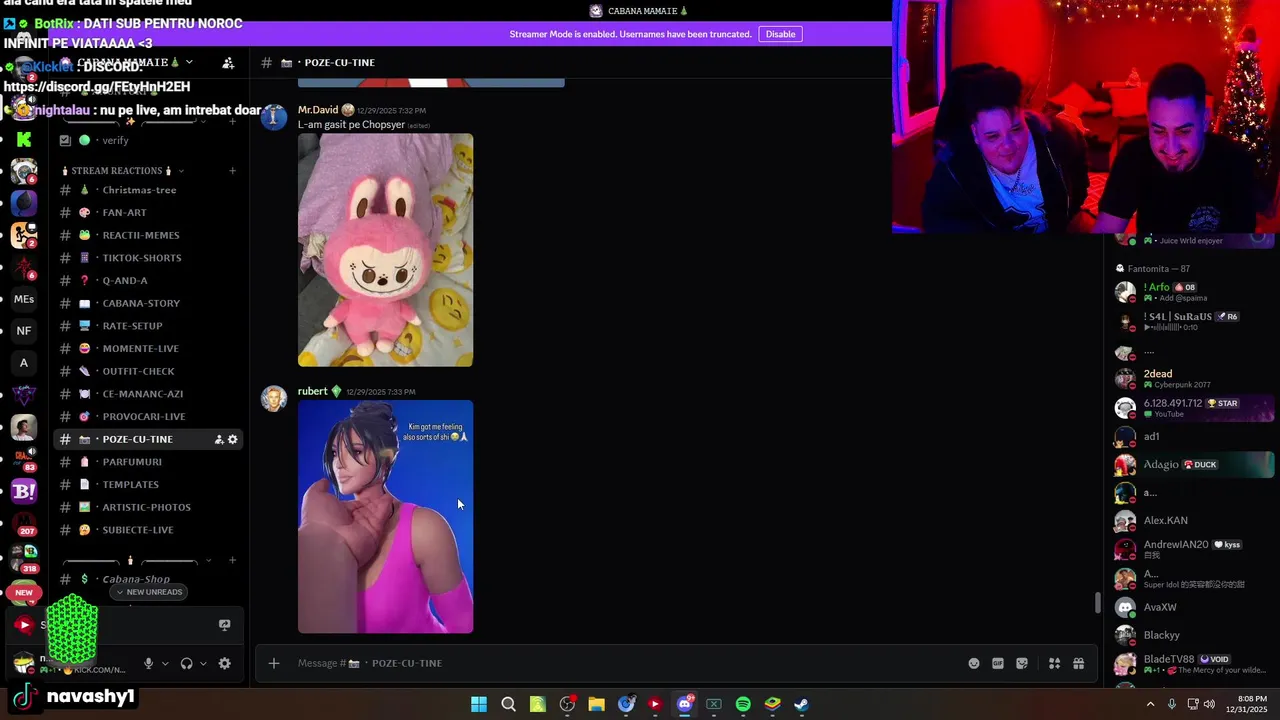This screenshot has height=720, width=1280.
Task: Open the cabana server name dropdown
Action: coord(188,63)
